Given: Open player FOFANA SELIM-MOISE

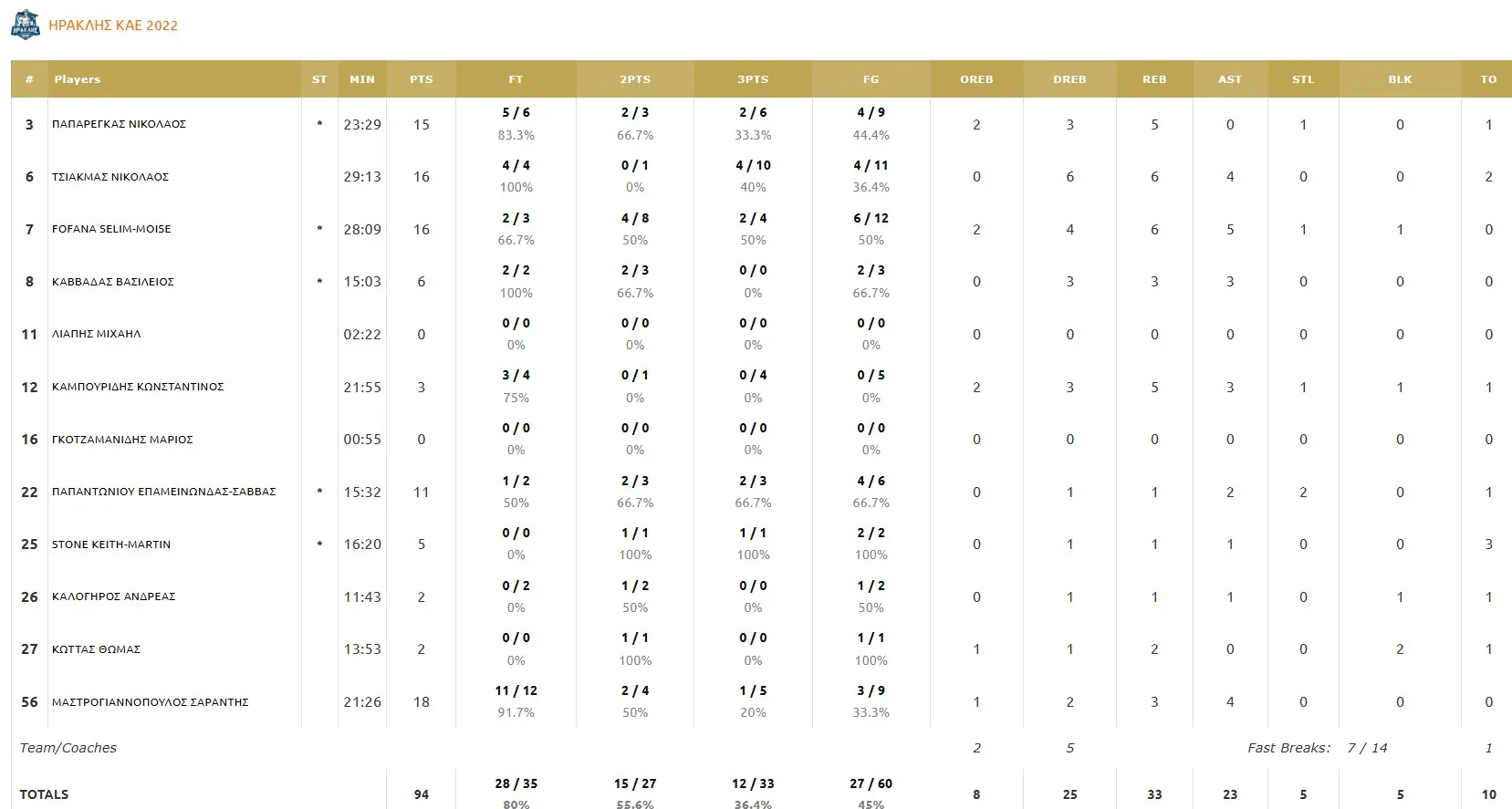Looking at the screenshot, I should click(111, 229).
